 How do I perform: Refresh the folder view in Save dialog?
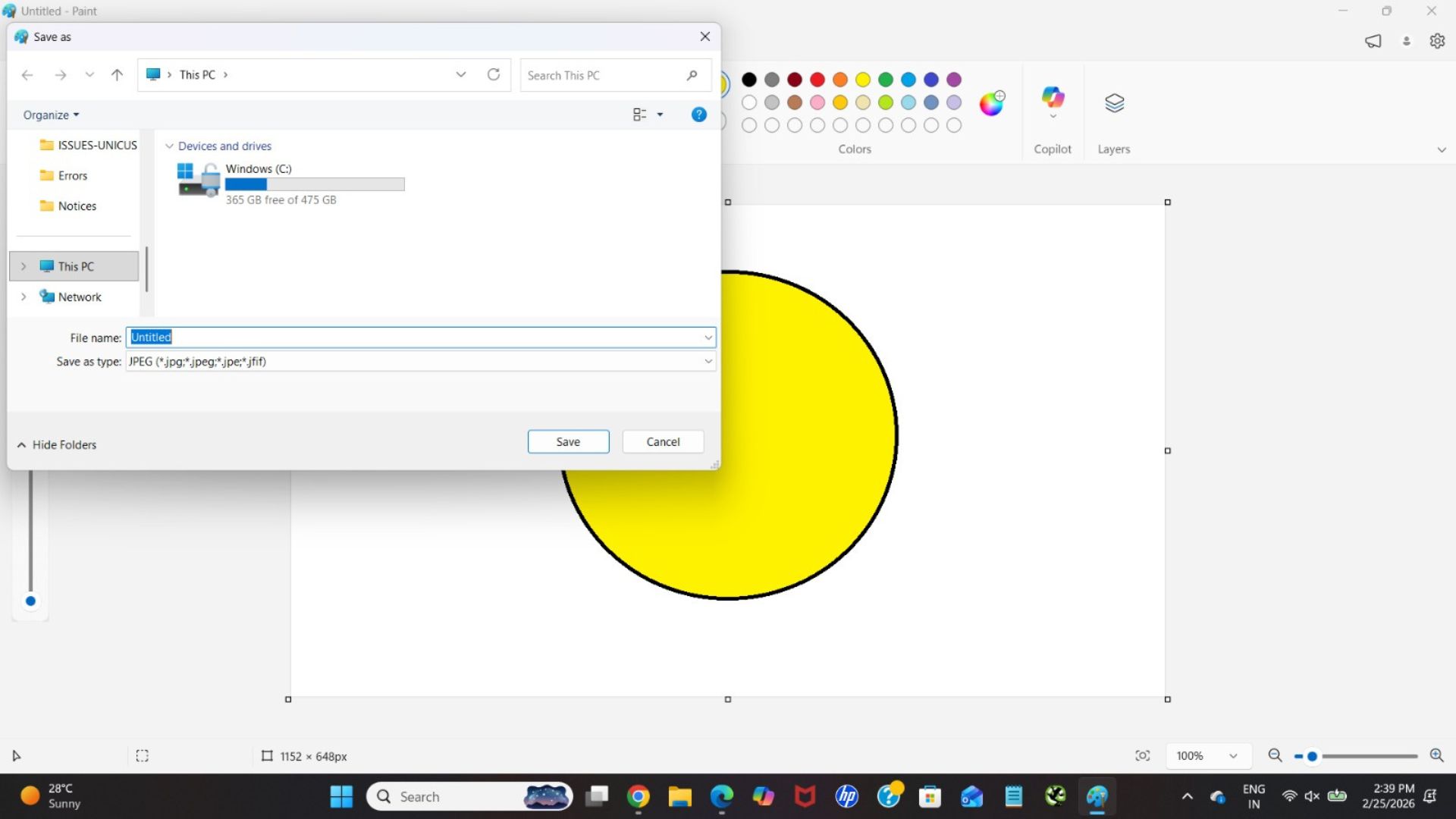pos(494,74)
